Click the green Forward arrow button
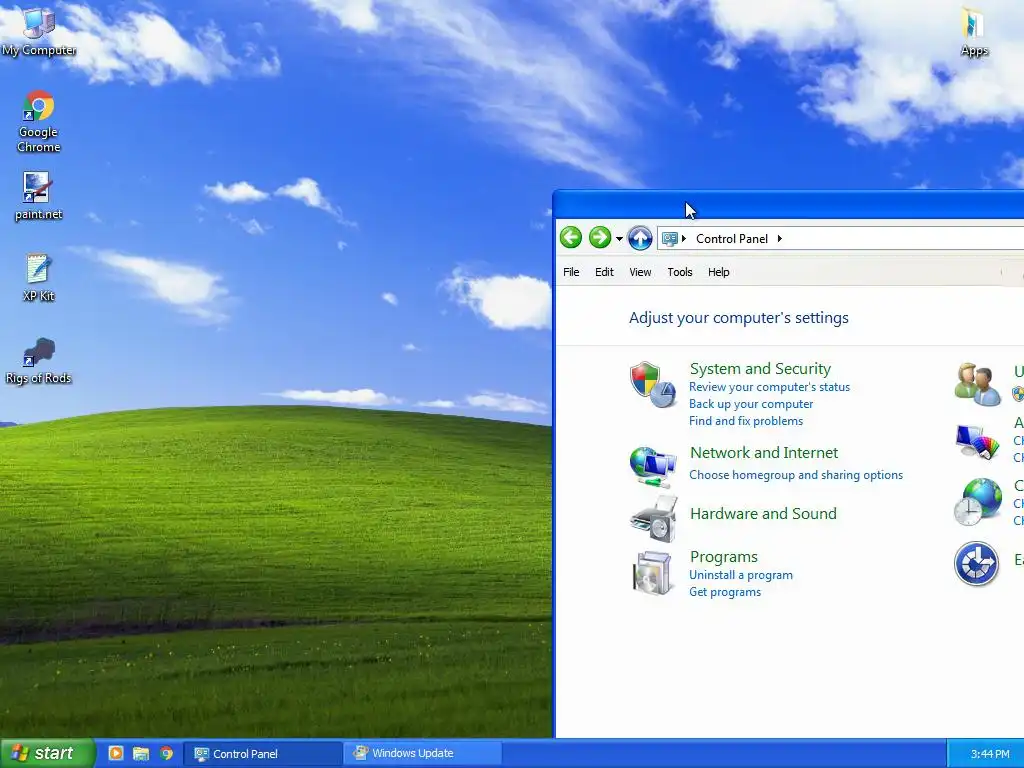This screenshot has height=768, width=1024. tap(600, 238)
